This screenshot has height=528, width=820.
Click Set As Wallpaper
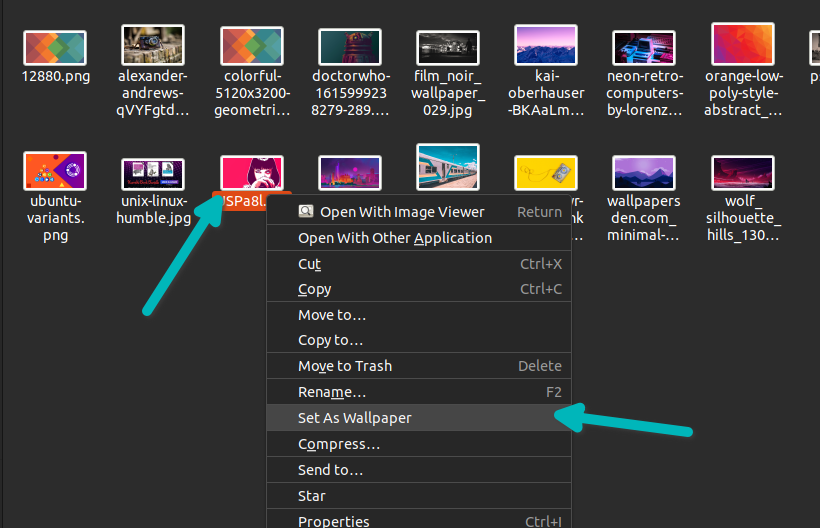(419, 418)
